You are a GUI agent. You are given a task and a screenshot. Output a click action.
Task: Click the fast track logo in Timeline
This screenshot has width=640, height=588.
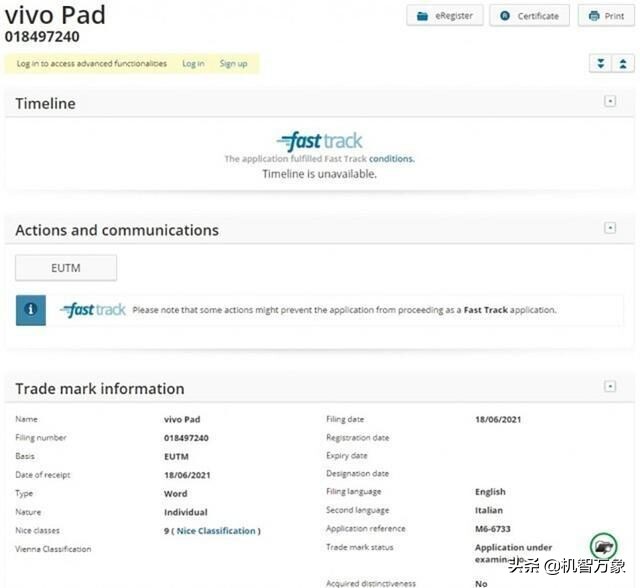(319, 141)
